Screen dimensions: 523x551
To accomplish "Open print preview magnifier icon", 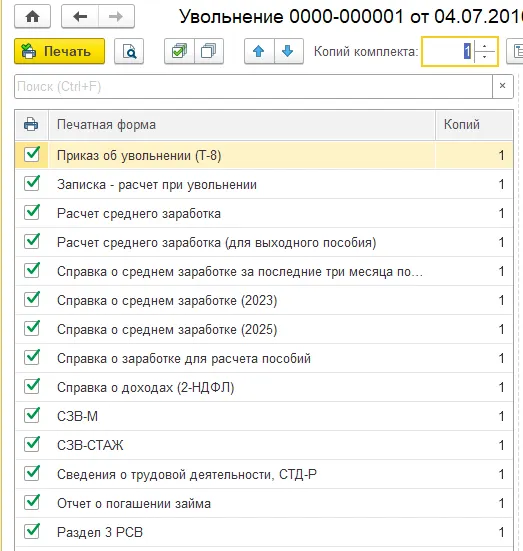I will coord(129,51).
